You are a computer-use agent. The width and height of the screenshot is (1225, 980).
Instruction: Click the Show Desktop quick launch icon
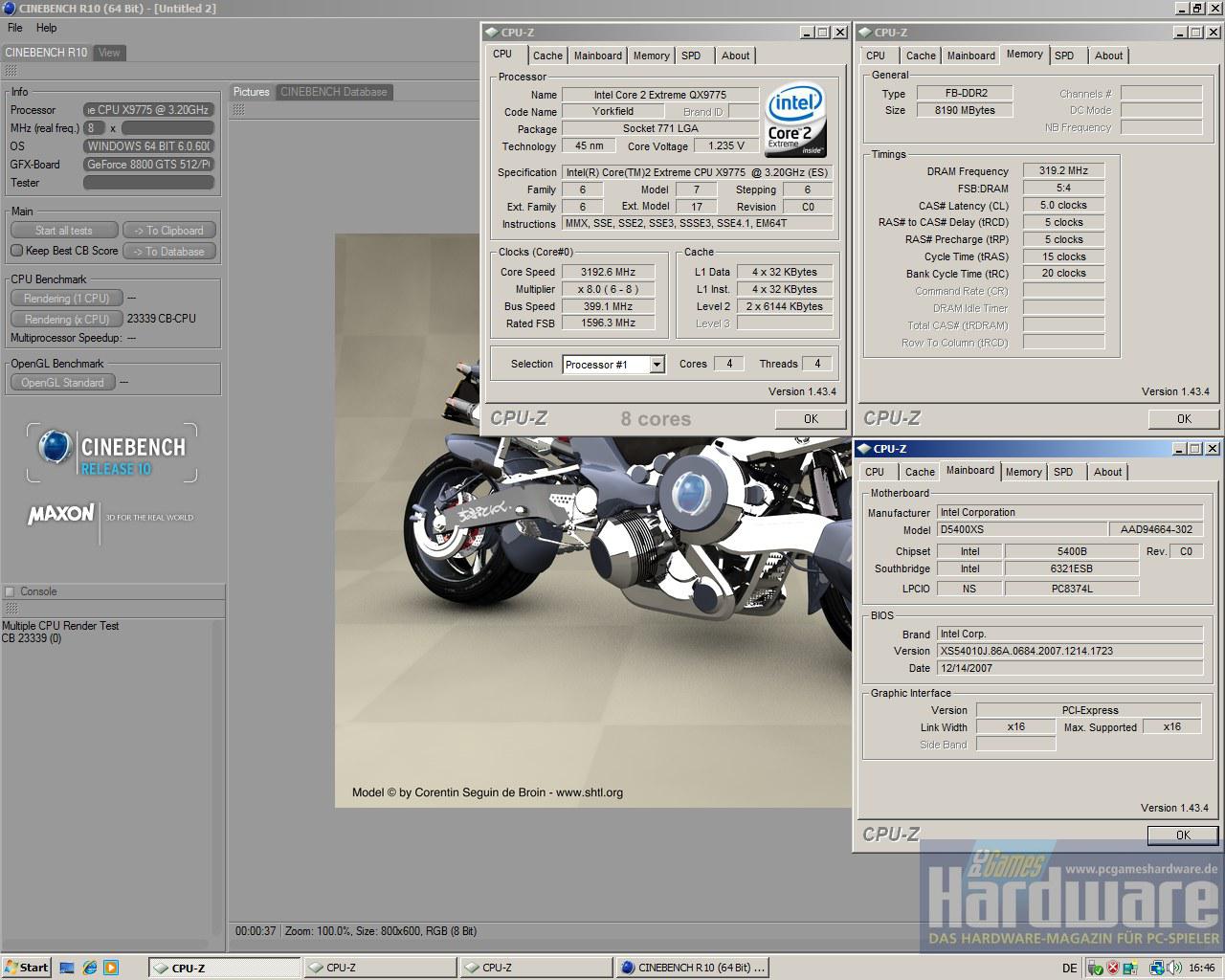67,968
